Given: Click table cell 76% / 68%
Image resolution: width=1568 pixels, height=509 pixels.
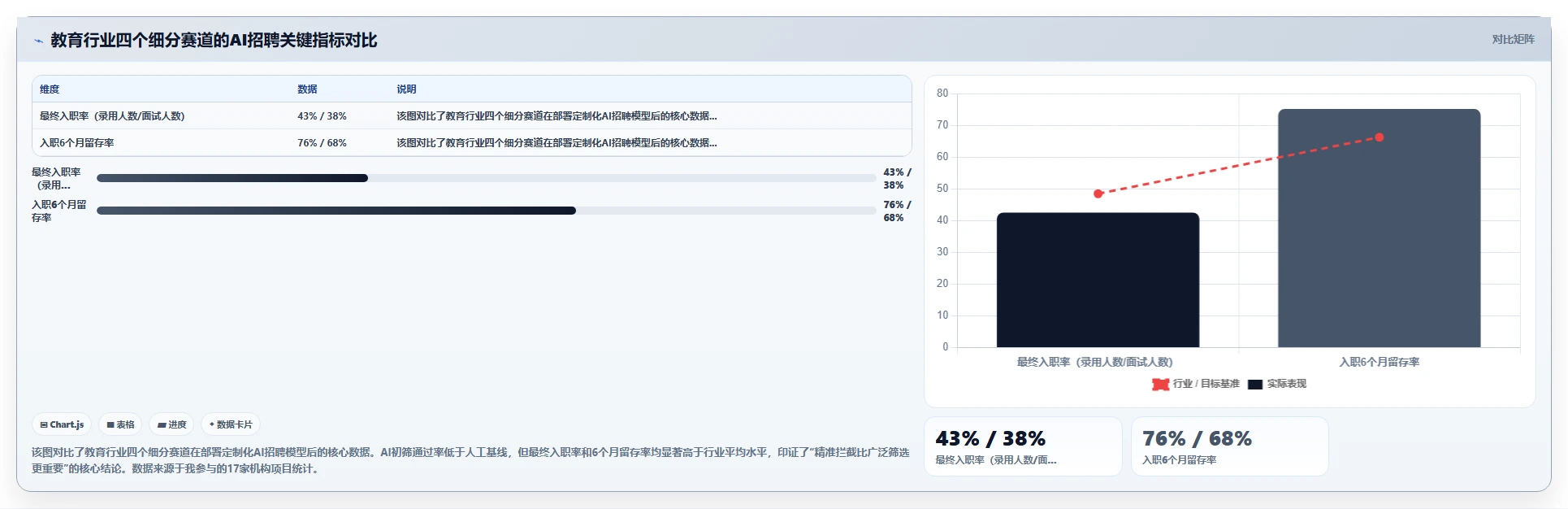Looking at the screenshot, I should (x=322, y=143).
